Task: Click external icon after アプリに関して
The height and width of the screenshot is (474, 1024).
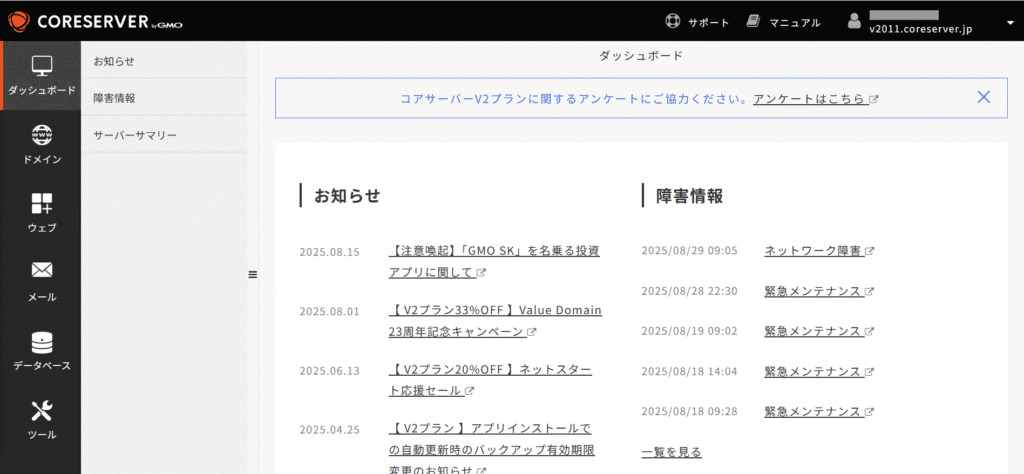Action: [x=481, y=273]
